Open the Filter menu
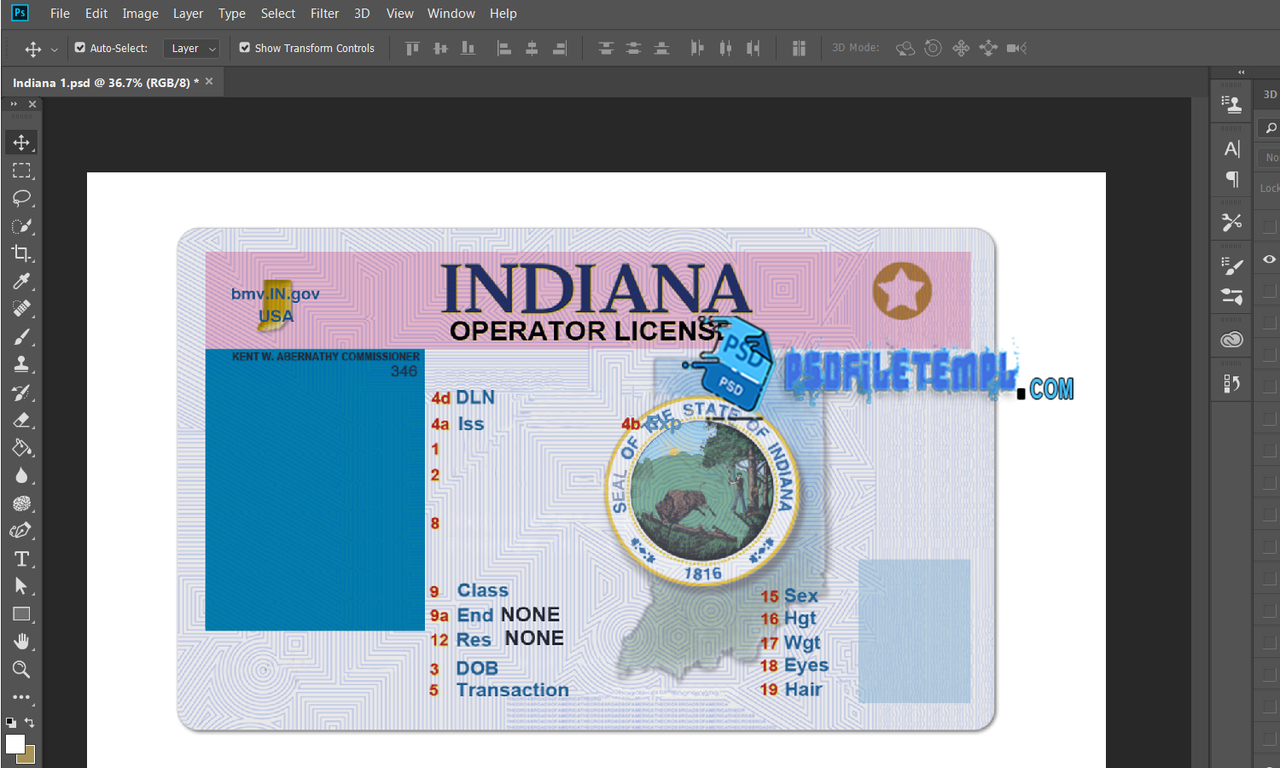This screenshot has height=768, width=1280. click(324, 13)
